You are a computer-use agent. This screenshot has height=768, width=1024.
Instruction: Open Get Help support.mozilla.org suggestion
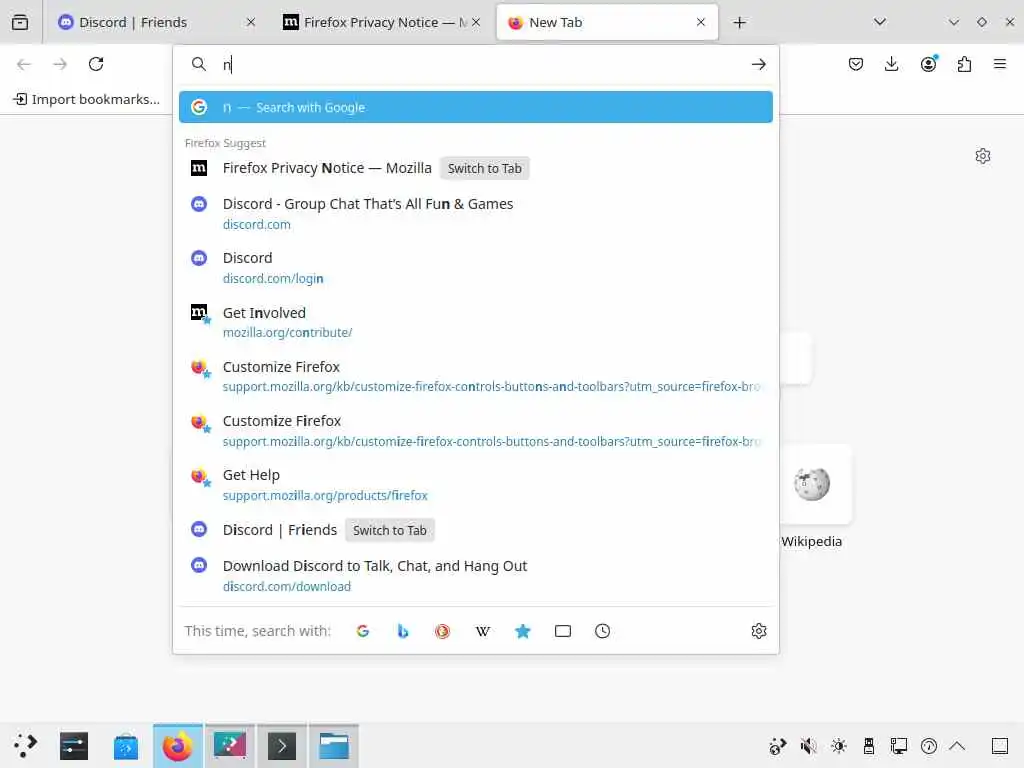tap(475, 485)
